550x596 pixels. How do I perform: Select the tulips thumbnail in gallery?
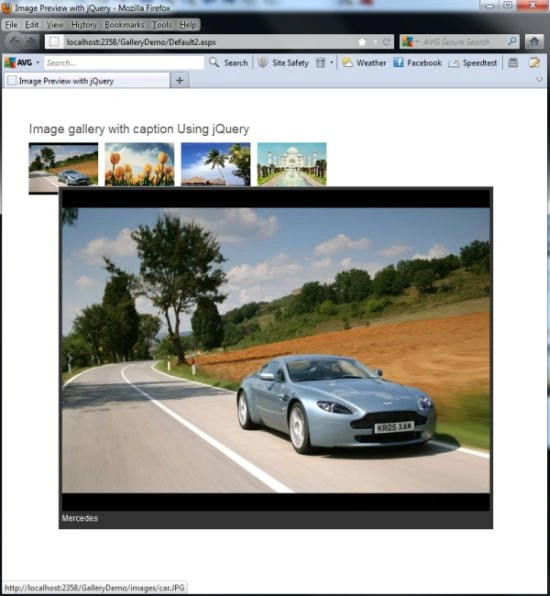click(x=139, y=164)
